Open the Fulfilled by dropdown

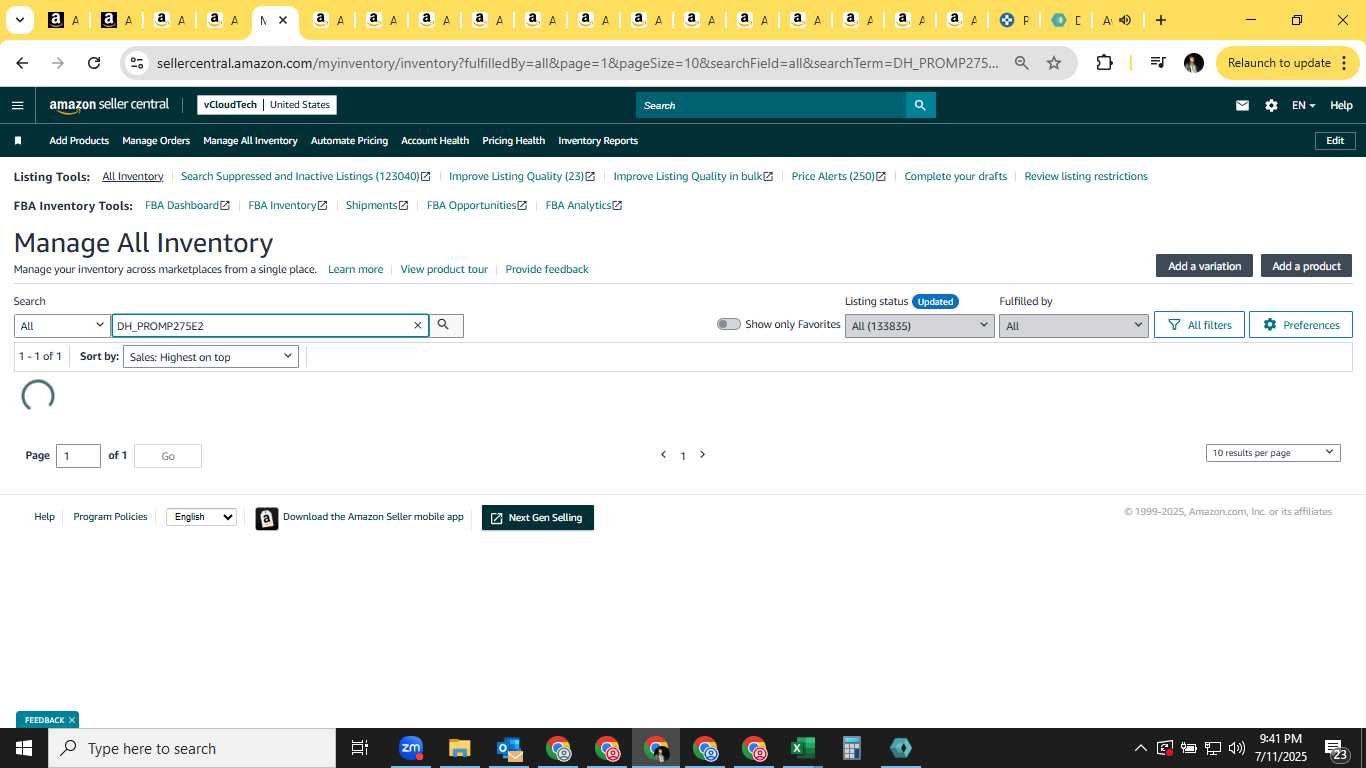[x=1073, y=326]
